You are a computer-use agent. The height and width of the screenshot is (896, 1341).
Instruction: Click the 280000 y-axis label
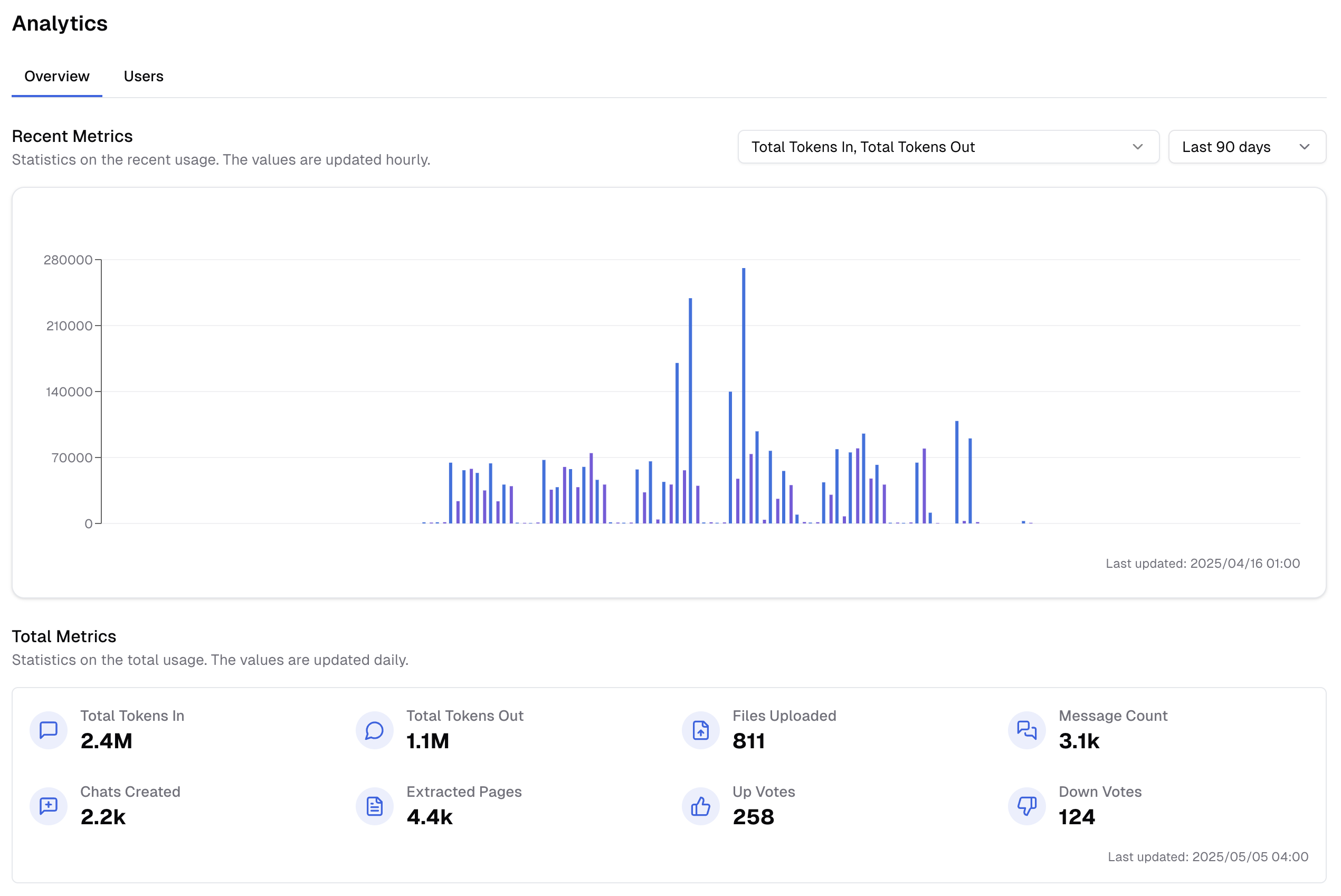(x=68, y=260)
